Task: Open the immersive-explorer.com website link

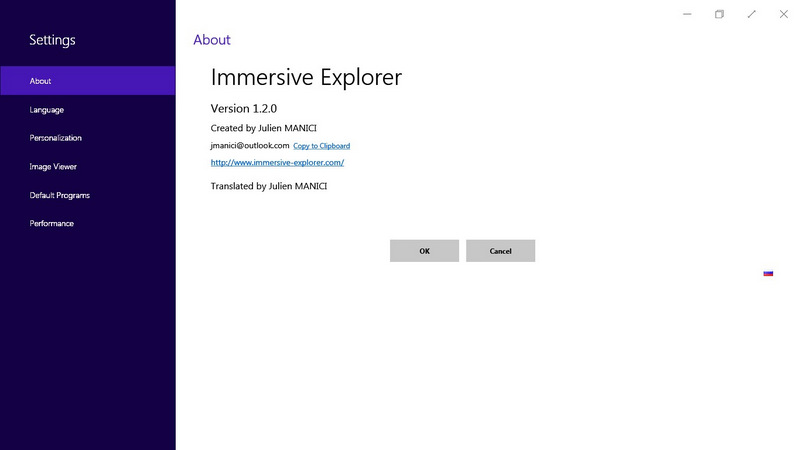Action: [x=277, y=162]
